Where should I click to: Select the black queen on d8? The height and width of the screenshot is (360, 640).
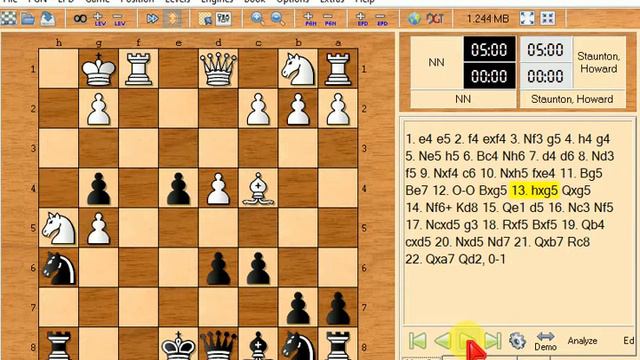click(x=218, y=345)
